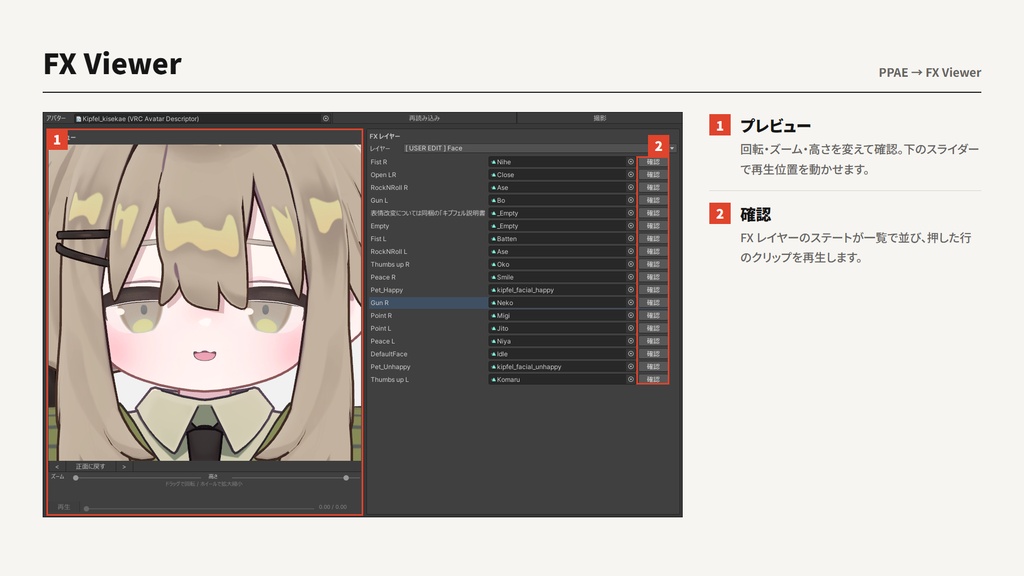Viewport: 1024px width, 576px height.
Task: Open the object picker for the Batten clip
Action: point(631,239)
